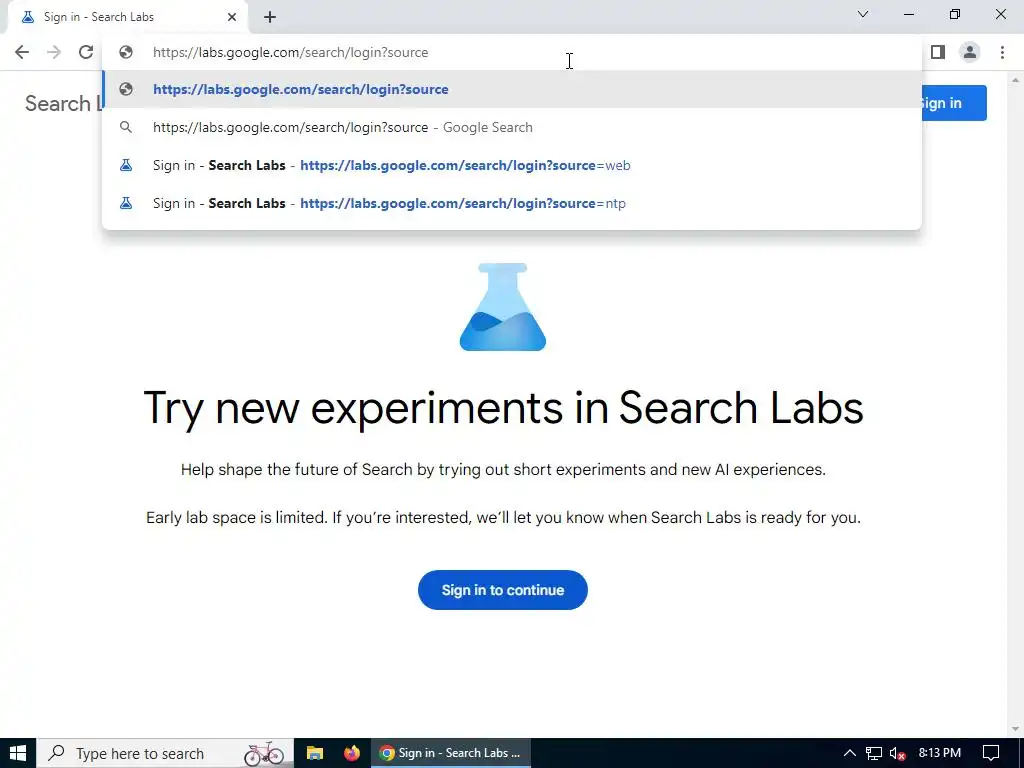Viewport: 1024px width, 768px height.
Task: Pick suggestion ending in source=ntp
Action: [512, 203]
